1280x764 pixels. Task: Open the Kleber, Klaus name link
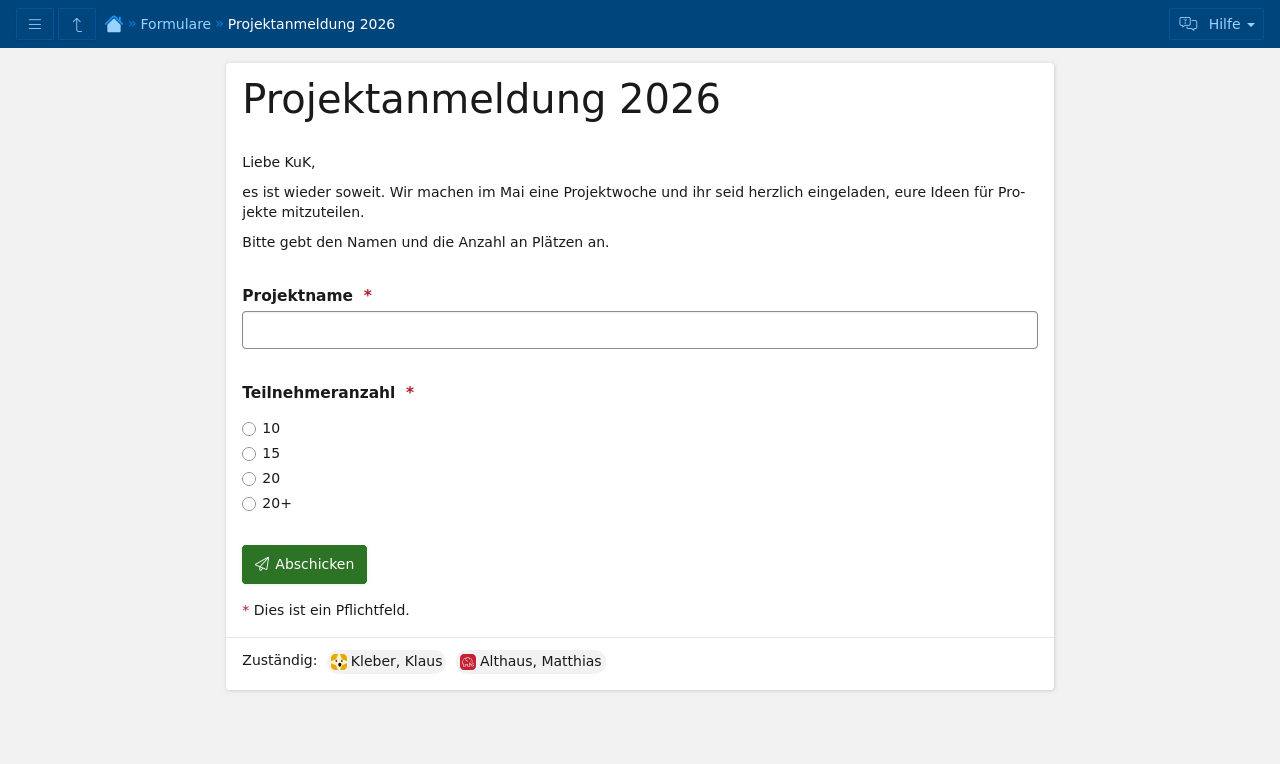click(396, 662)
